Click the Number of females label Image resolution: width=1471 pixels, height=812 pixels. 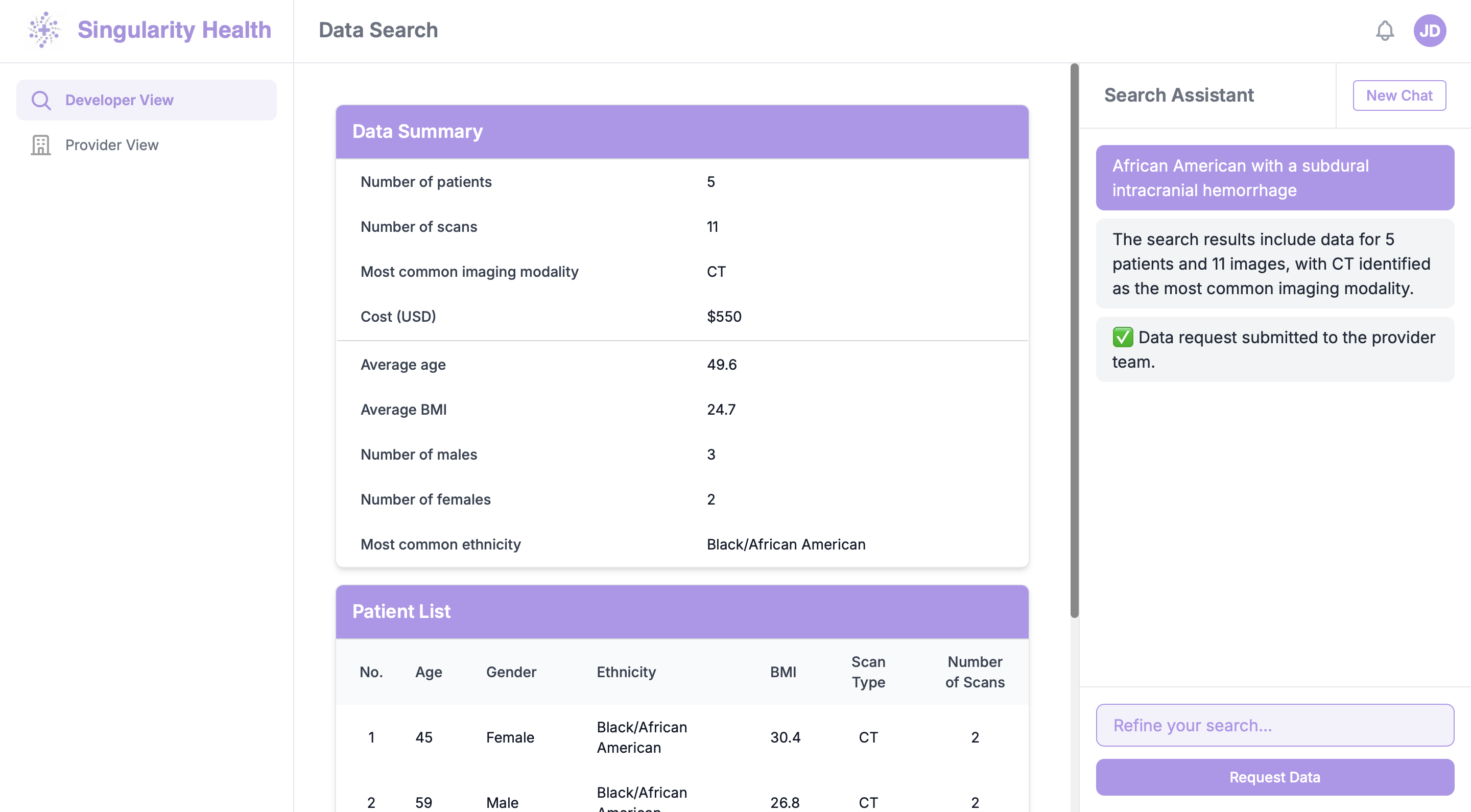pyautogui.click(x=425, y=499)
